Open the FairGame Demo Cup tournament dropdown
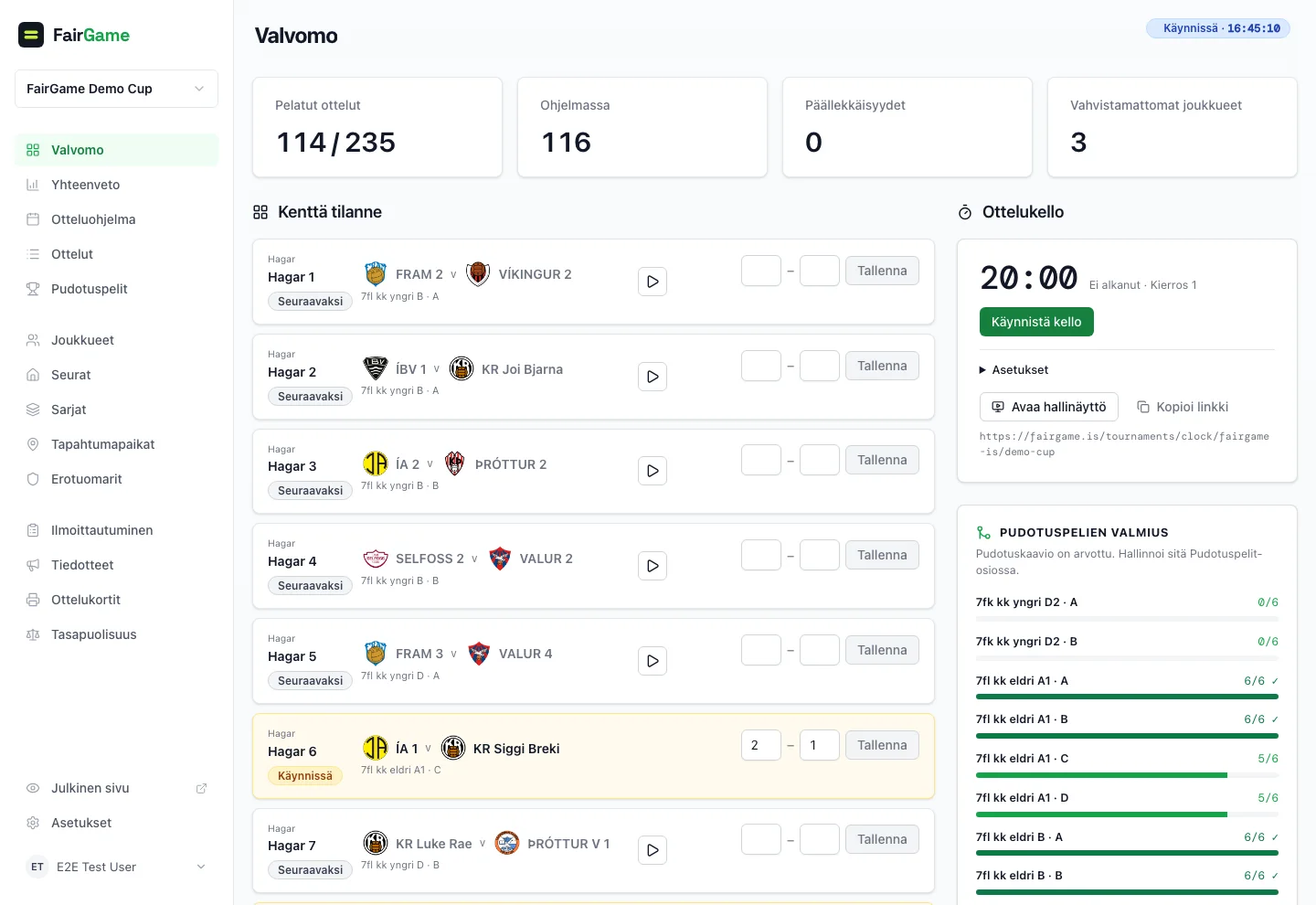Screen dimensions: 1316x905 pyautogui.click(x=116, y=89)
